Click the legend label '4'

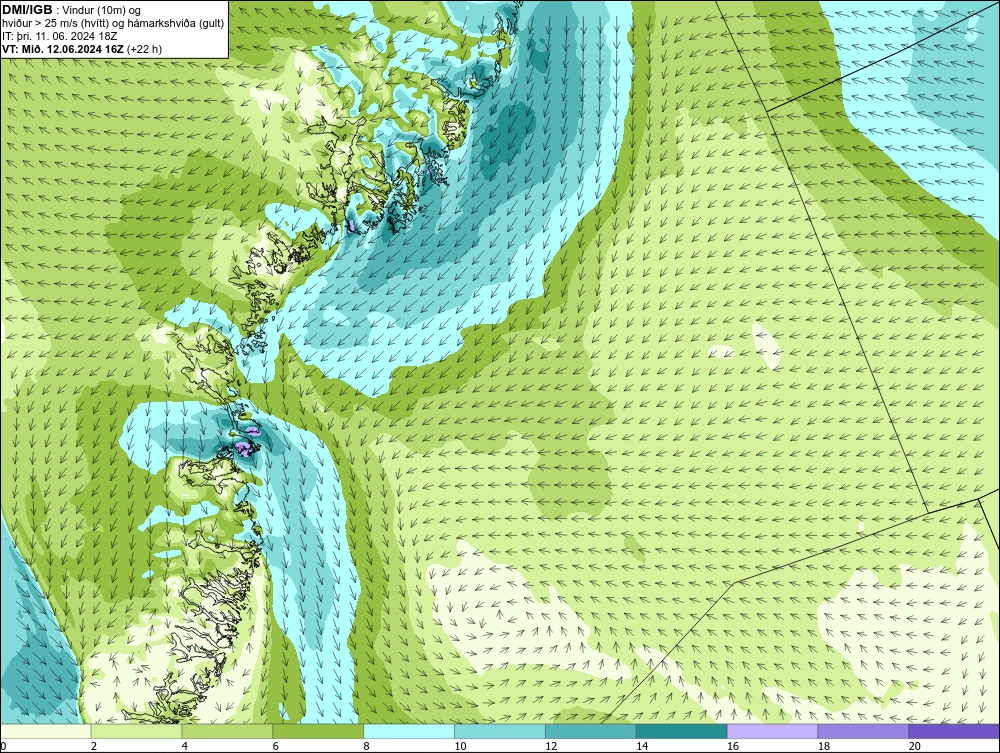point(185,746)
